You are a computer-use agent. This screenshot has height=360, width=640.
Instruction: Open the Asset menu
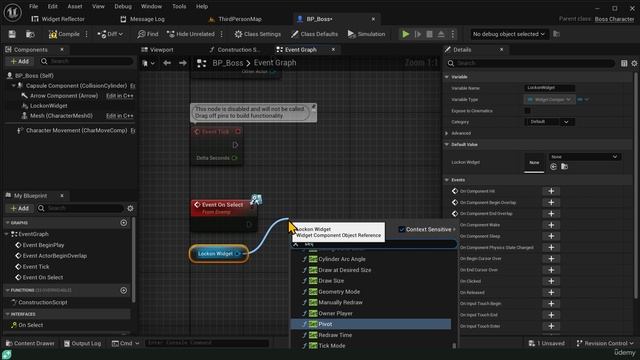pyautogui.click(x=75, y=7)
